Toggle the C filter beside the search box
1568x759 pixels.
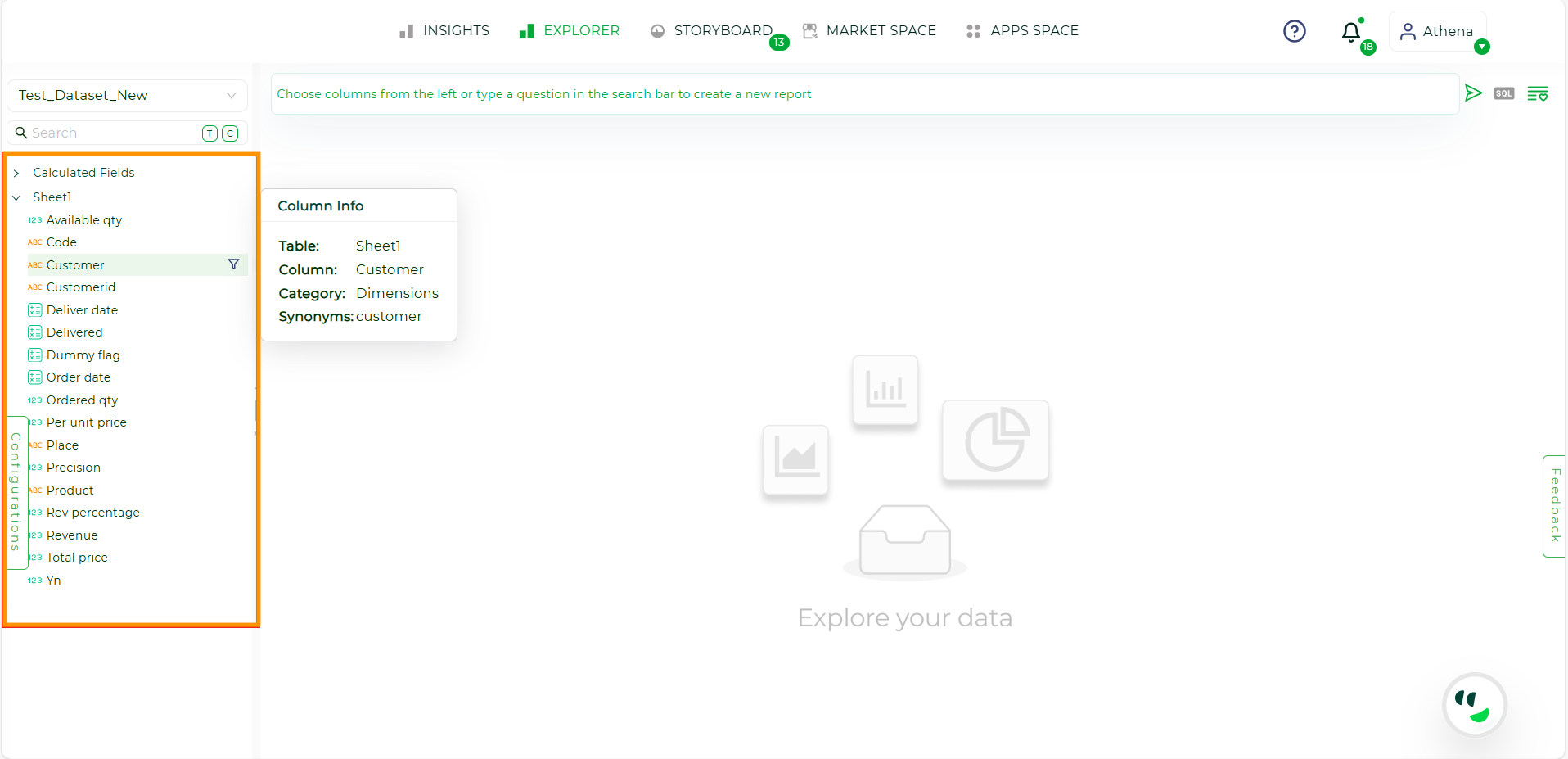pyautogui.click(x=229, y=133)
